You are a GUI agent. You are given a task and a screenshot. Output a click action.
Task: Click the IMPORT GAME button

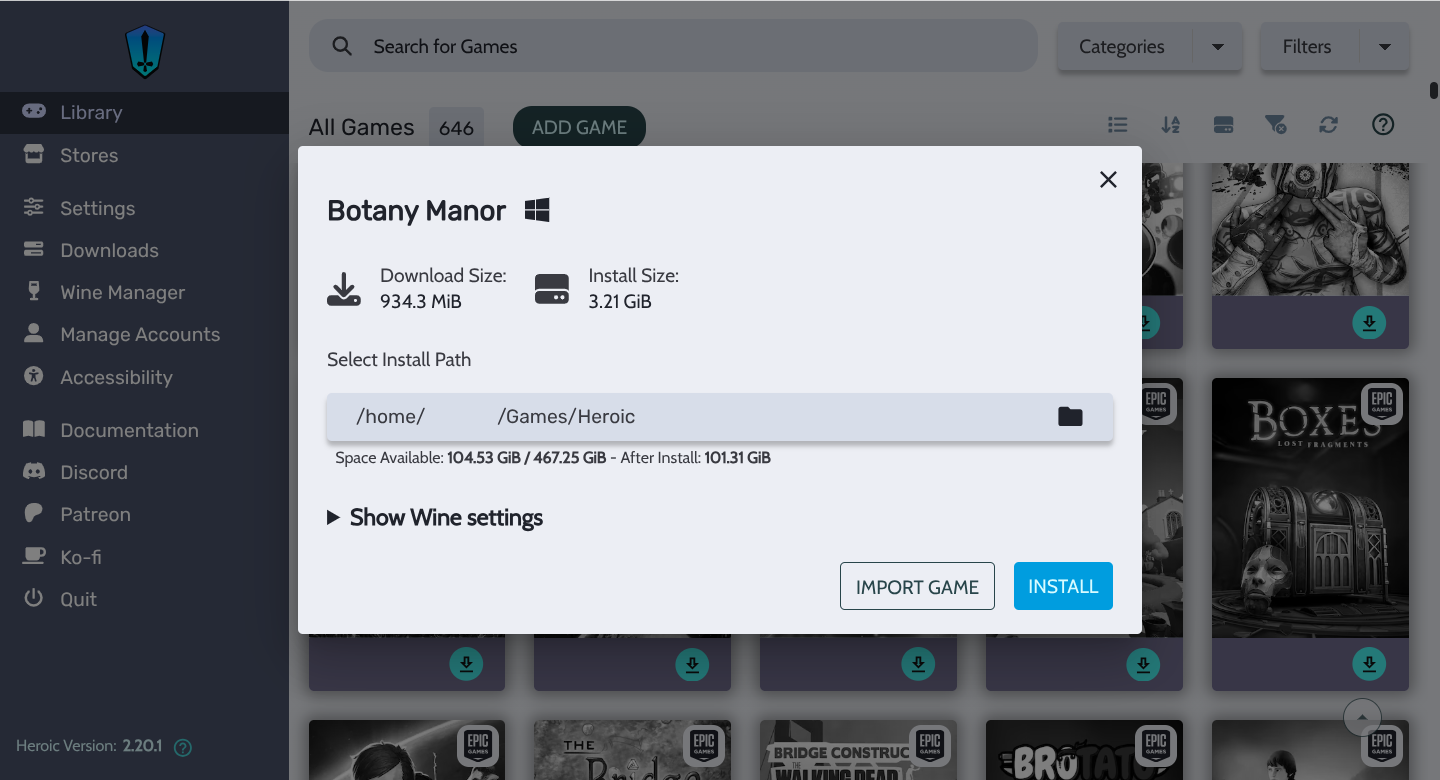[x=917, y=586]
